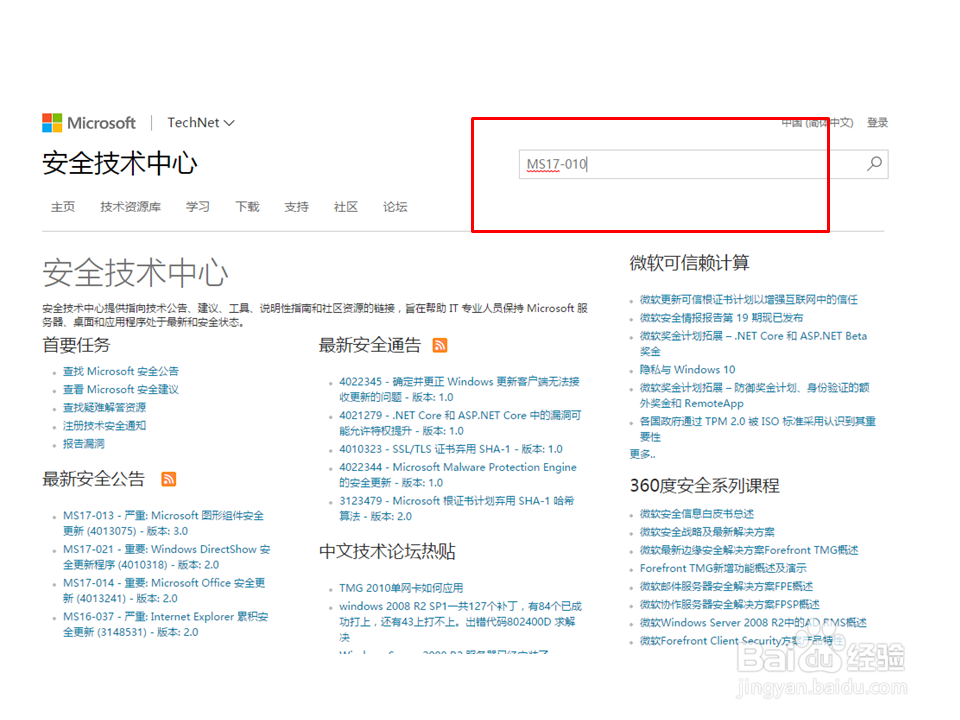Image resolution: width=960 pixels, height=720 pixels.
Task: Open bounty program .NET Core ASP.NET Beta link
Action: (x=754, y=343)
